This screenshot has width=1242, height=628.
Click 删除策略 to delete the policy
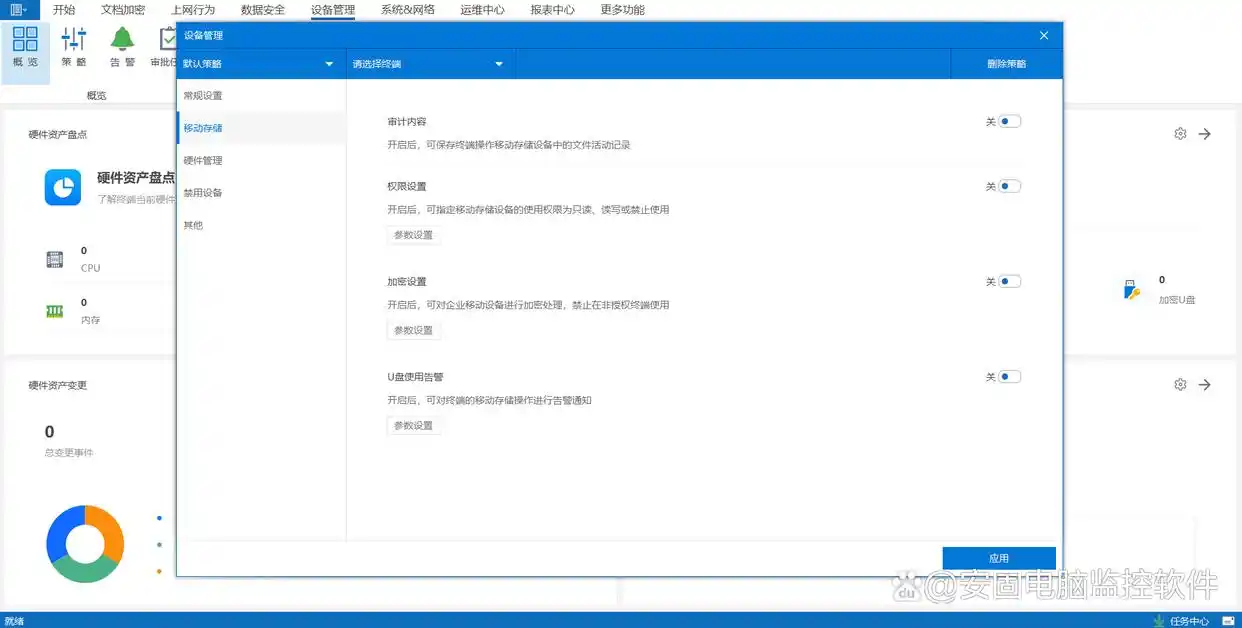[x=1005, y=62]
